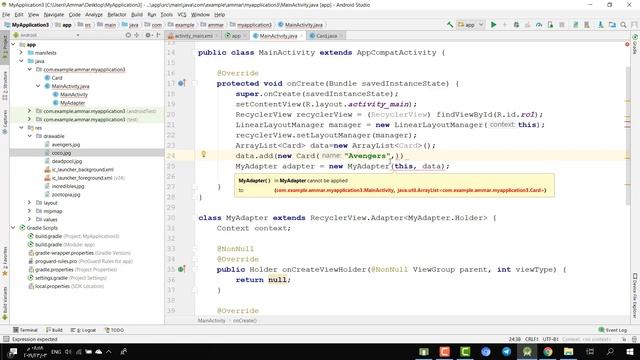Toggle the Gradle tool window on right
The height and width of the screenshot is (360, 640).
[x=635, y=44]
